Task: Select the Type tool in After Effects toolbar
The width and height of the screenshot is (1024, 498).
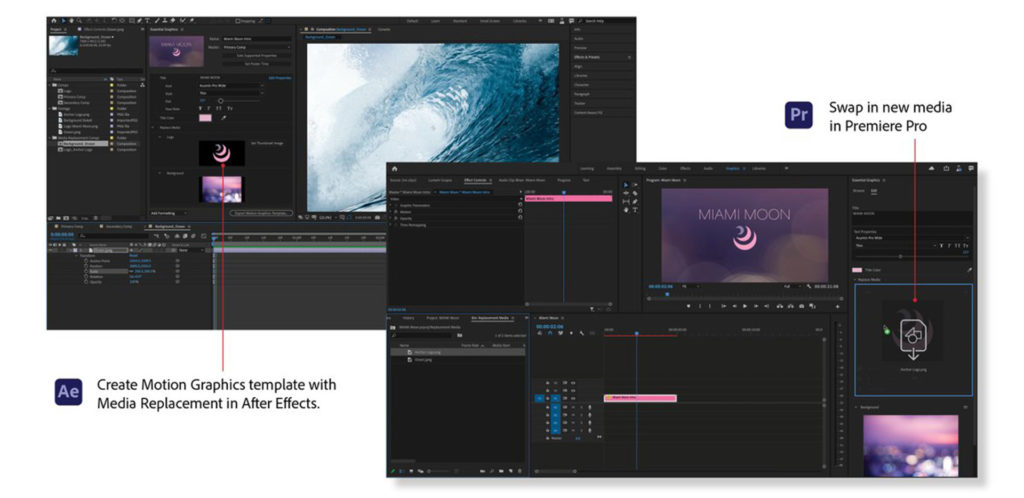Action: [x=147, y=21]
